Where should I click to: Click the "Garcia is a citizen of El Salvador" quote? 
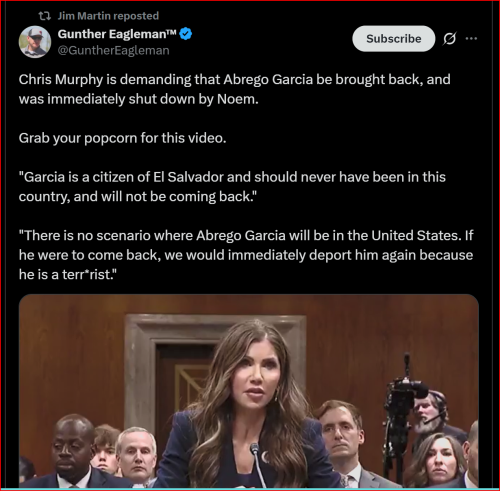click(232, 187)
